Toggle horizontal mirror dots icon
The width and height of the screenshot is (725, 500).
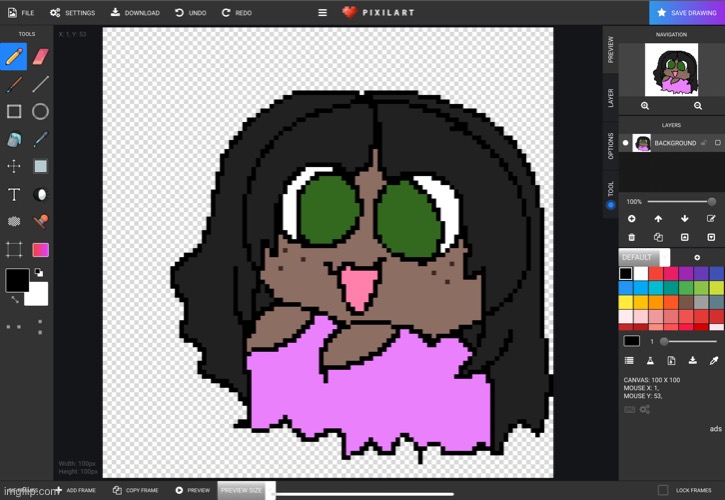14,327
